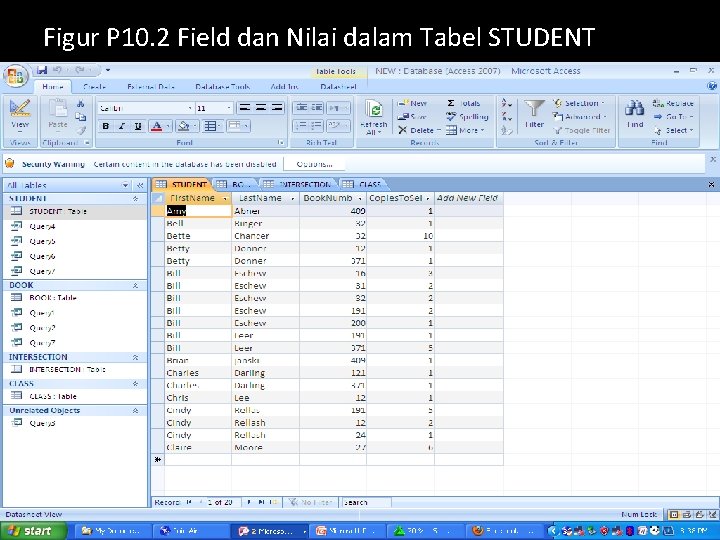
Task: Click Go To in Find group
Action: [672, 117]
